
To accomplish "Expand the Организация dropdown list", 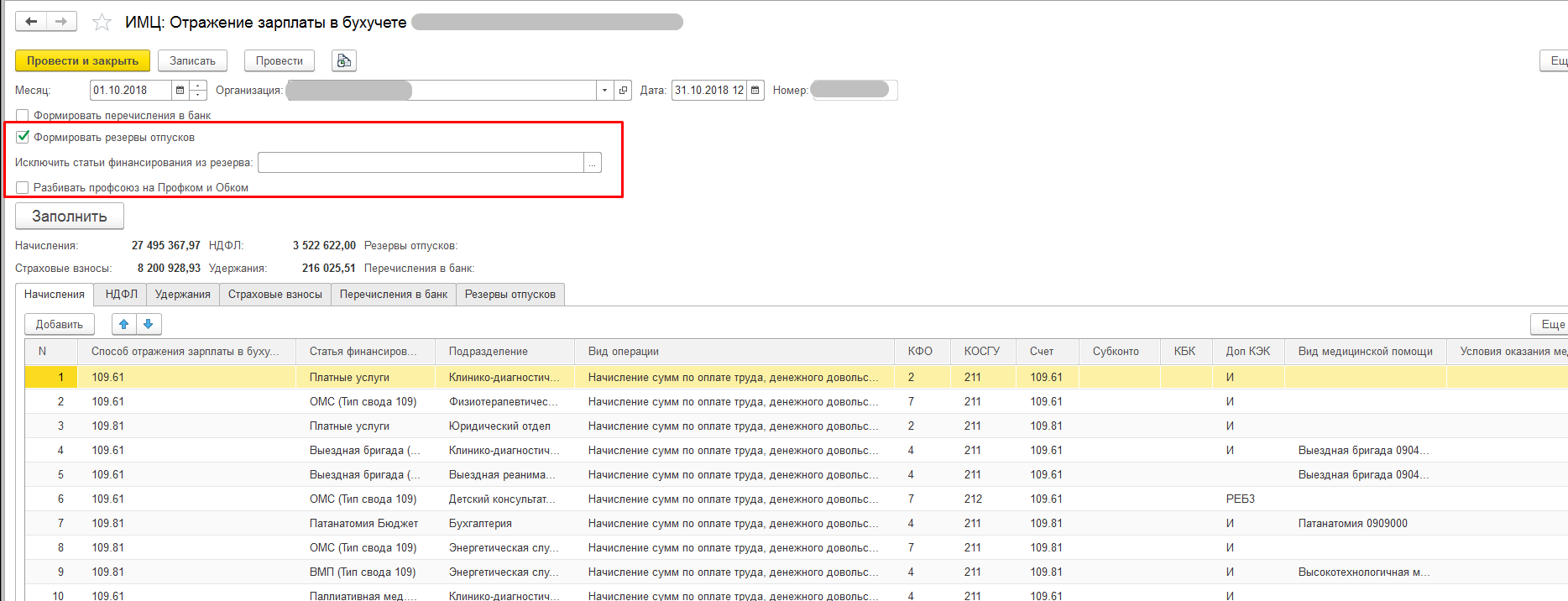I will coord(604,91).
